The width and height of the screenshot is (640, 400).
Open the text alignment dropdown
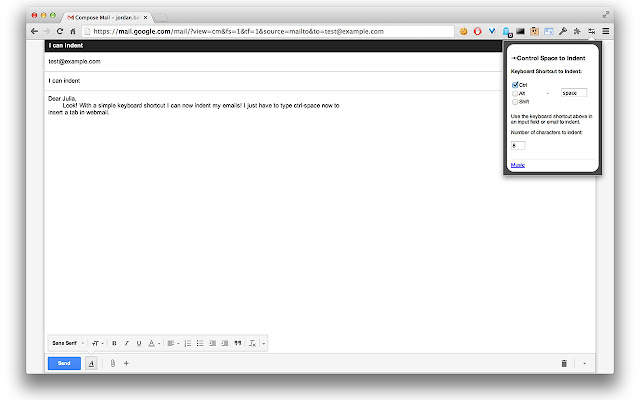173,343
